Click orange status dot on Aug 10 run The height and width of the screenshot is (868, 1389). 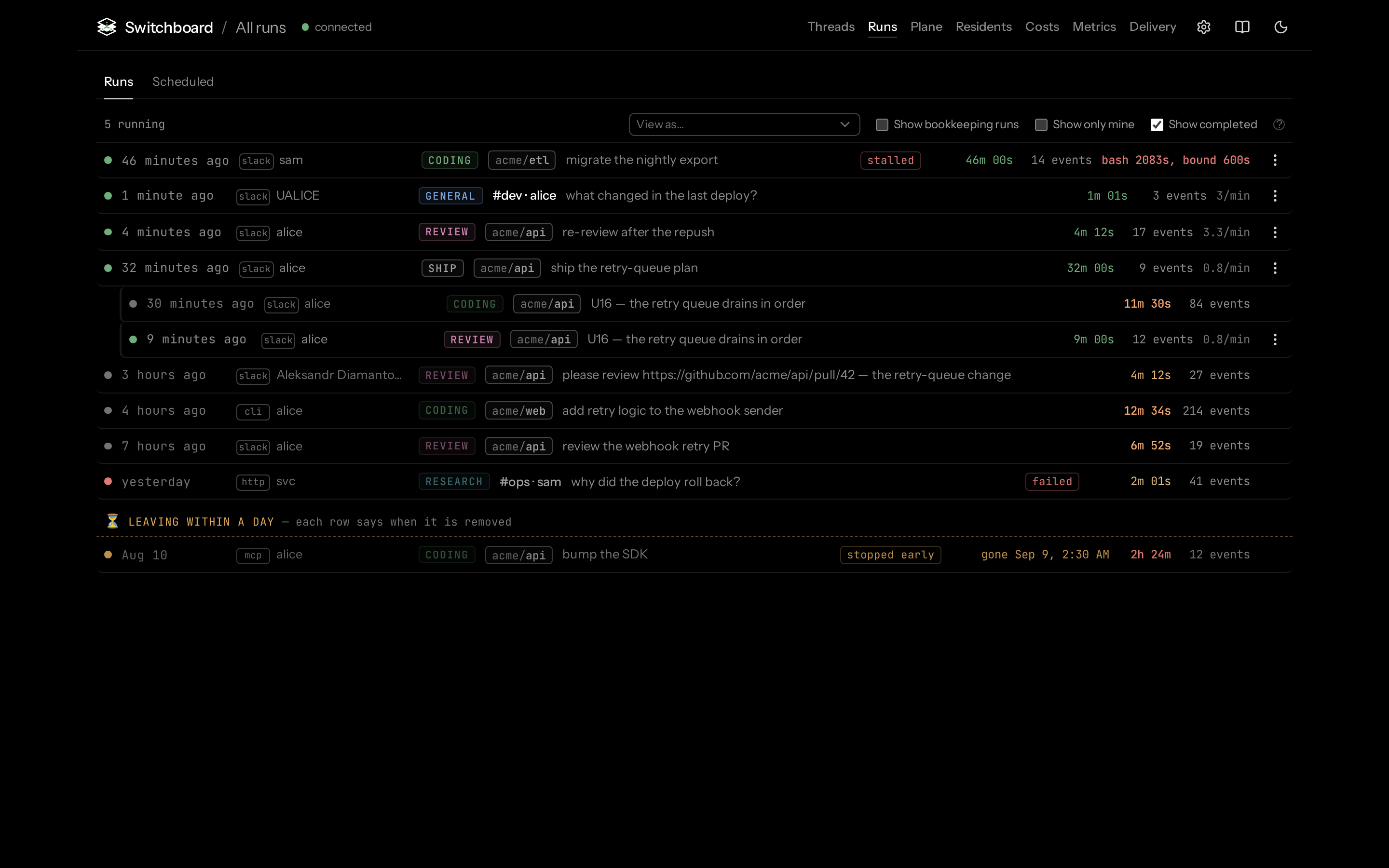pyautogui.click(x=108, y=555)
